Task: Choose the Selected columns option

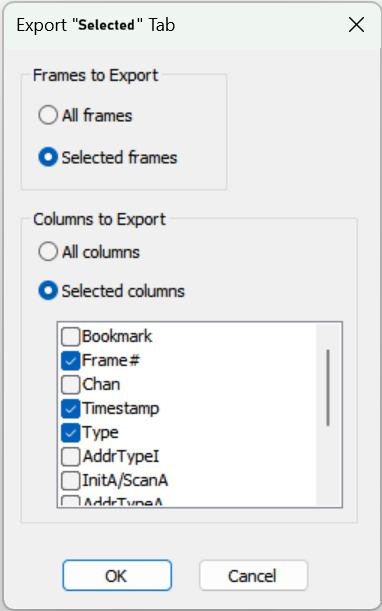Action: (x=48, y=291)
